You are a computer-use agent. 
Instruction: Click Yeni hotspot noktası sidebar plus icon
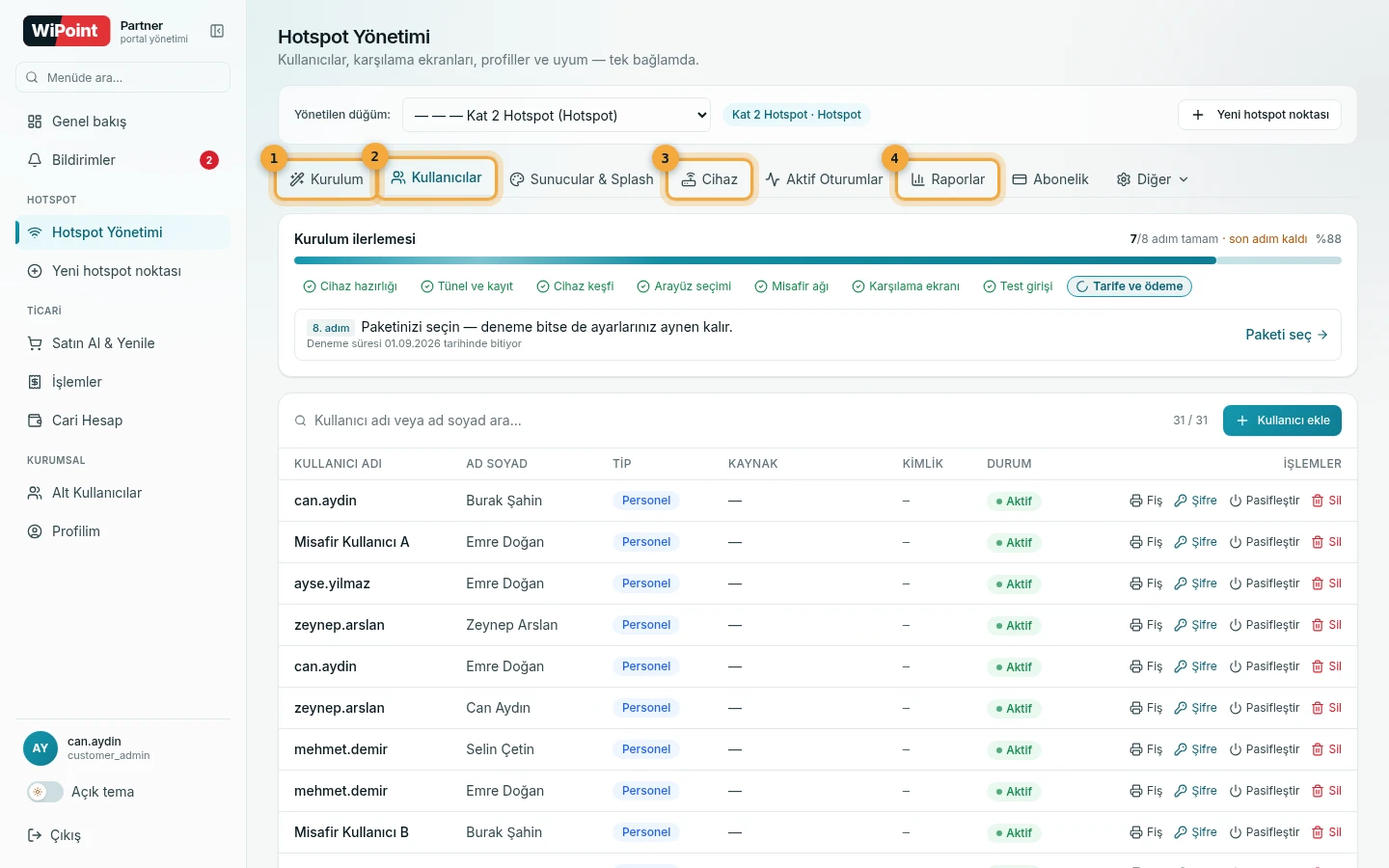click(x=35, y=271)
